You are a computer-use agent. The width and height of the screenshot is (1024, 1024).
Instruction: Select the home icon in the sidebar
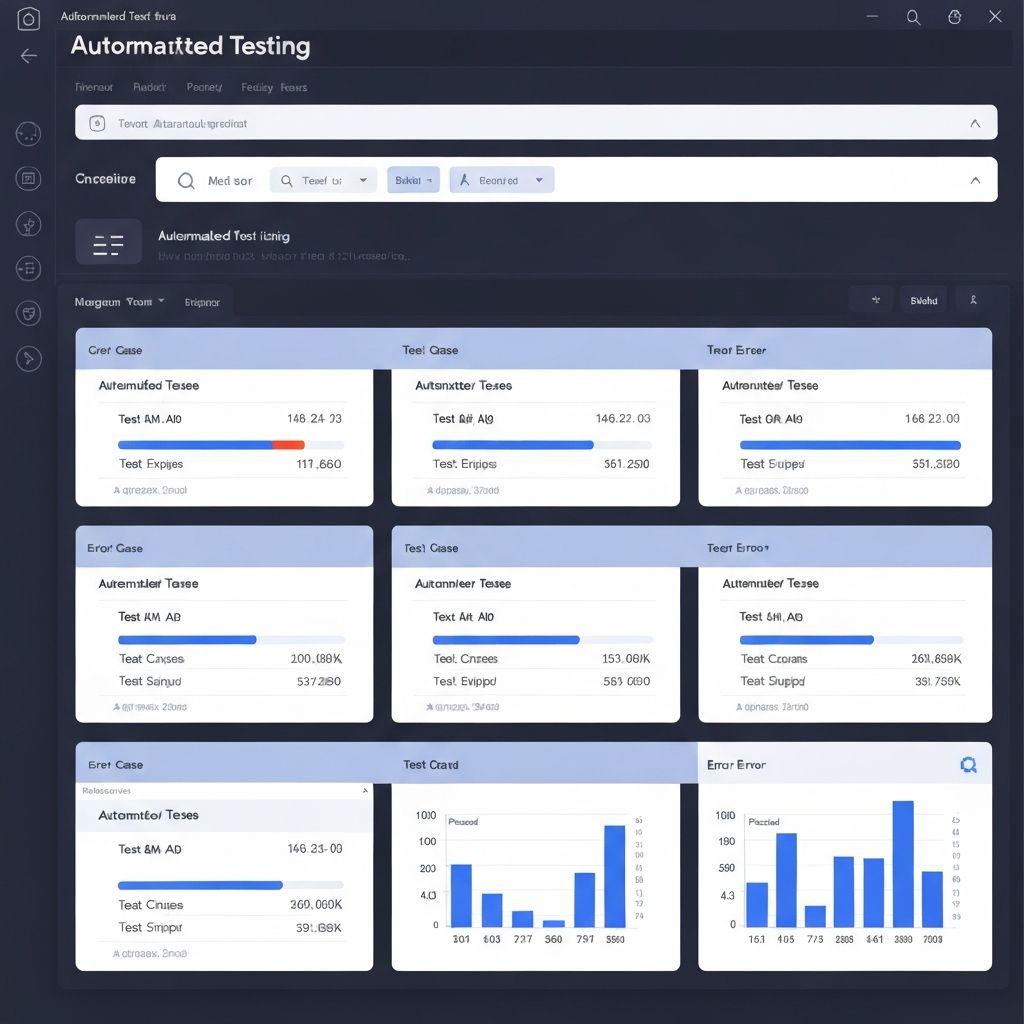pos(28,17)
